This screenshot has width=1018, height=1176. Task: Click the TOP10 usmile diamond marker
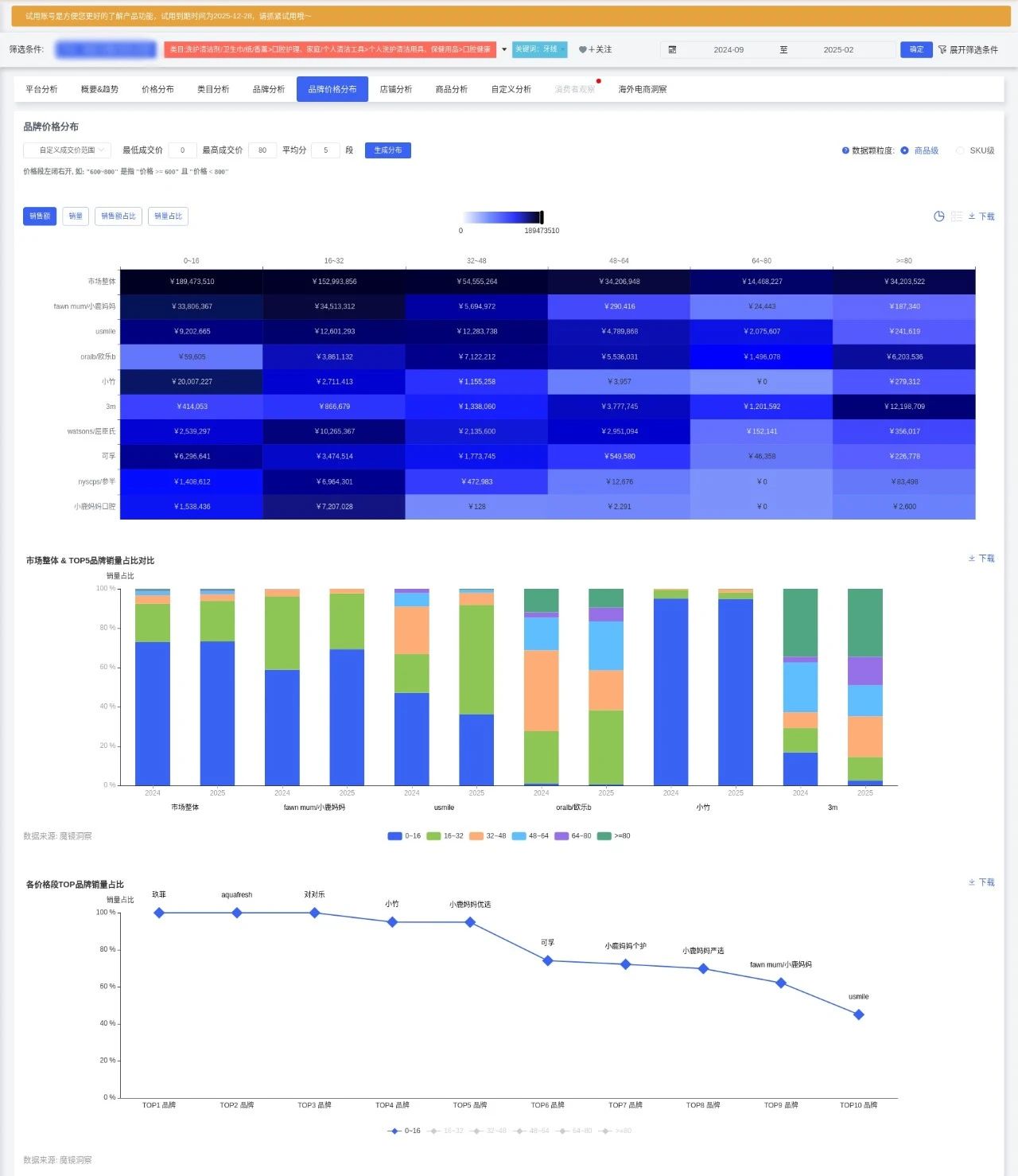858,1014
